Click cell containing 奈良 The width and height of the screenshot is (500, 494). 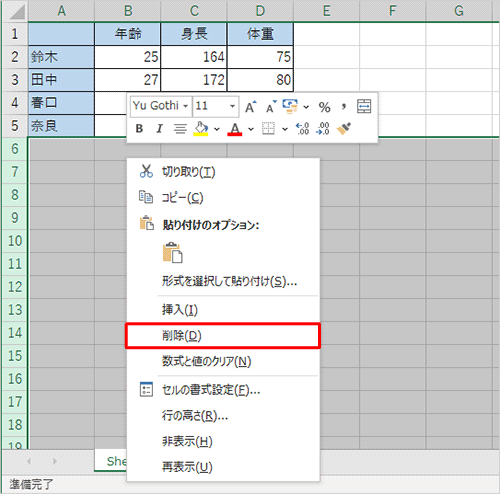(x=61, y=126)
